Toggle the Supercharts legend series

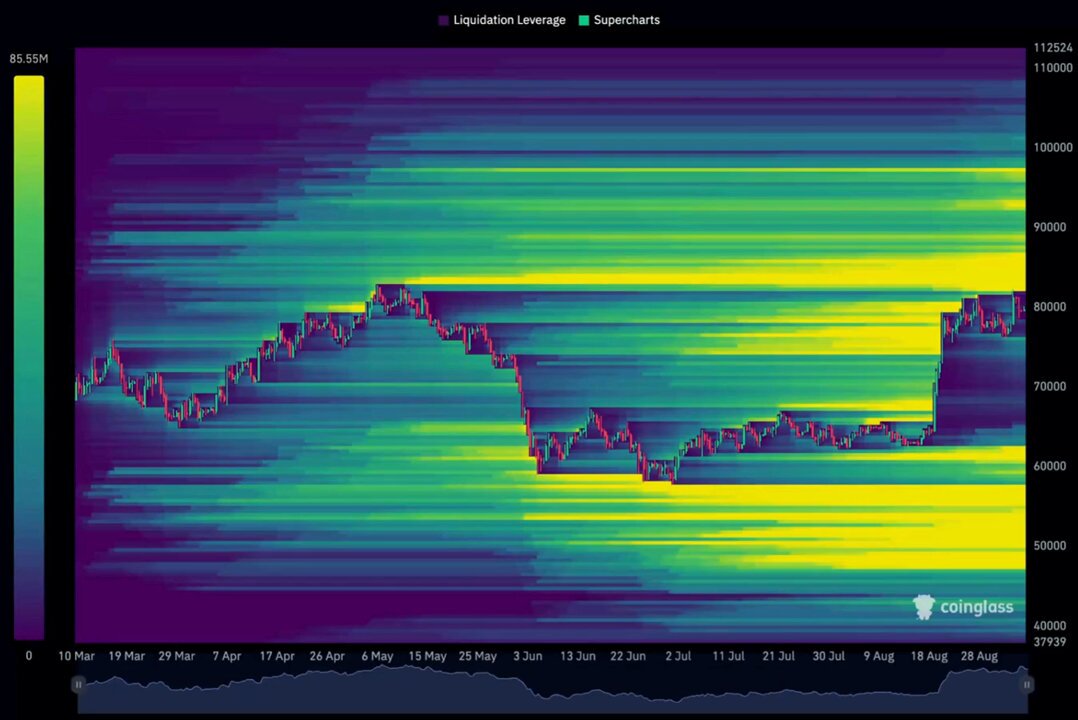pos(619,20)
